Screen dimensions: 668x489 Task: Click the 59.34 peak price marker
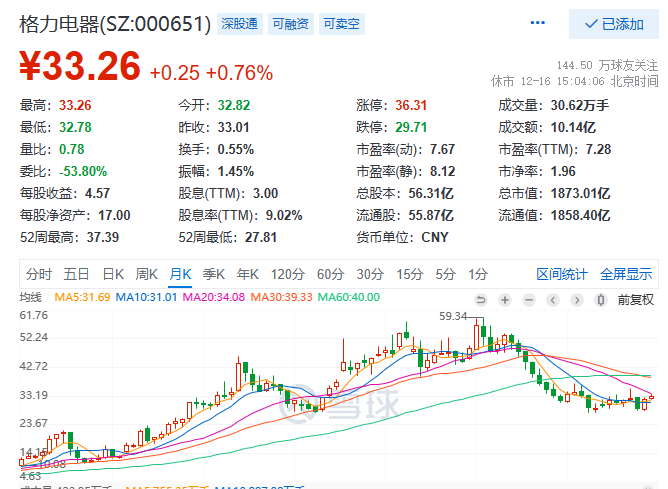pos(453,316)
